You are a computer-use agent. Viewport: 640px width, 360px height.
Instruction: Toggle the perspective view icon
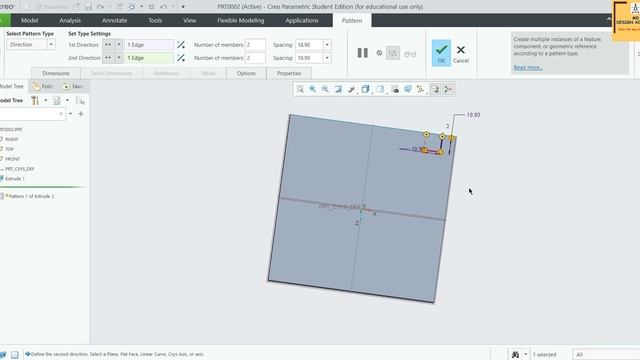pyautogui.click(x=407, y=89)
